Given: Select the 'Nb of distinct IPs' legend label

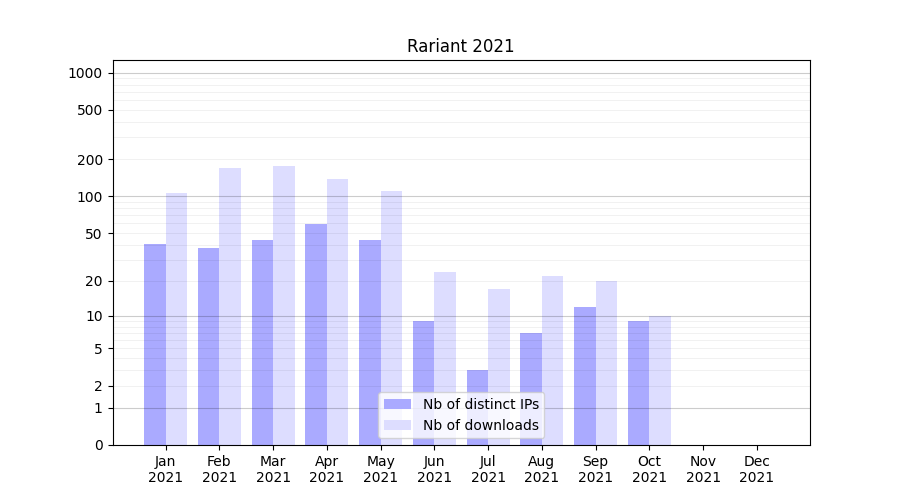Looking at the screenshot, I should pos(480,404).
